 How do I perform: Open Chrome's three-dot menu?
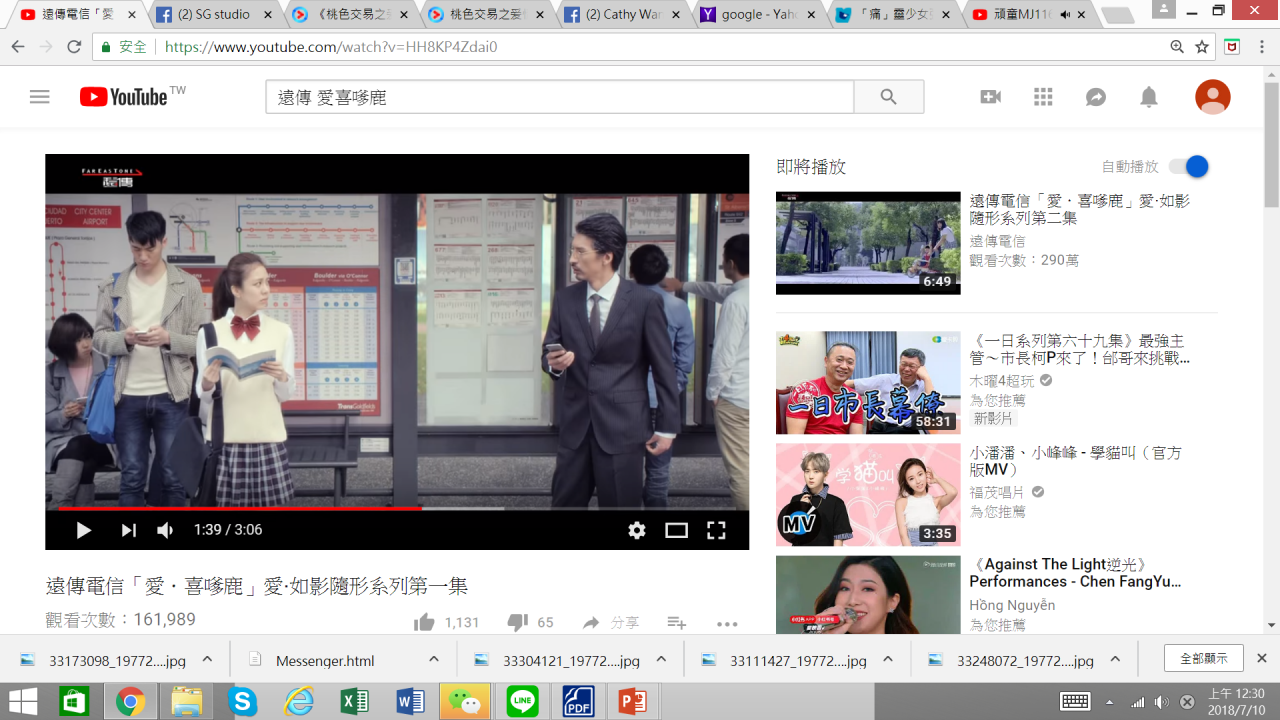tap(1262, 47)
